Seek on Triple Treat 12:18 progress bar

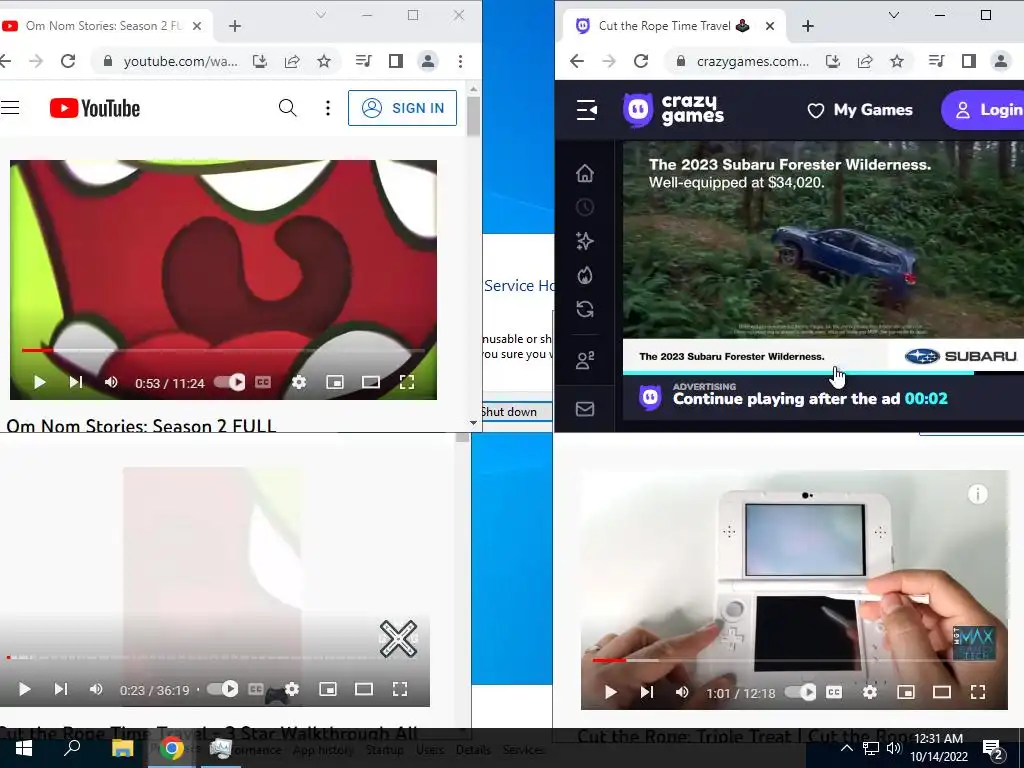pos(795,660)
